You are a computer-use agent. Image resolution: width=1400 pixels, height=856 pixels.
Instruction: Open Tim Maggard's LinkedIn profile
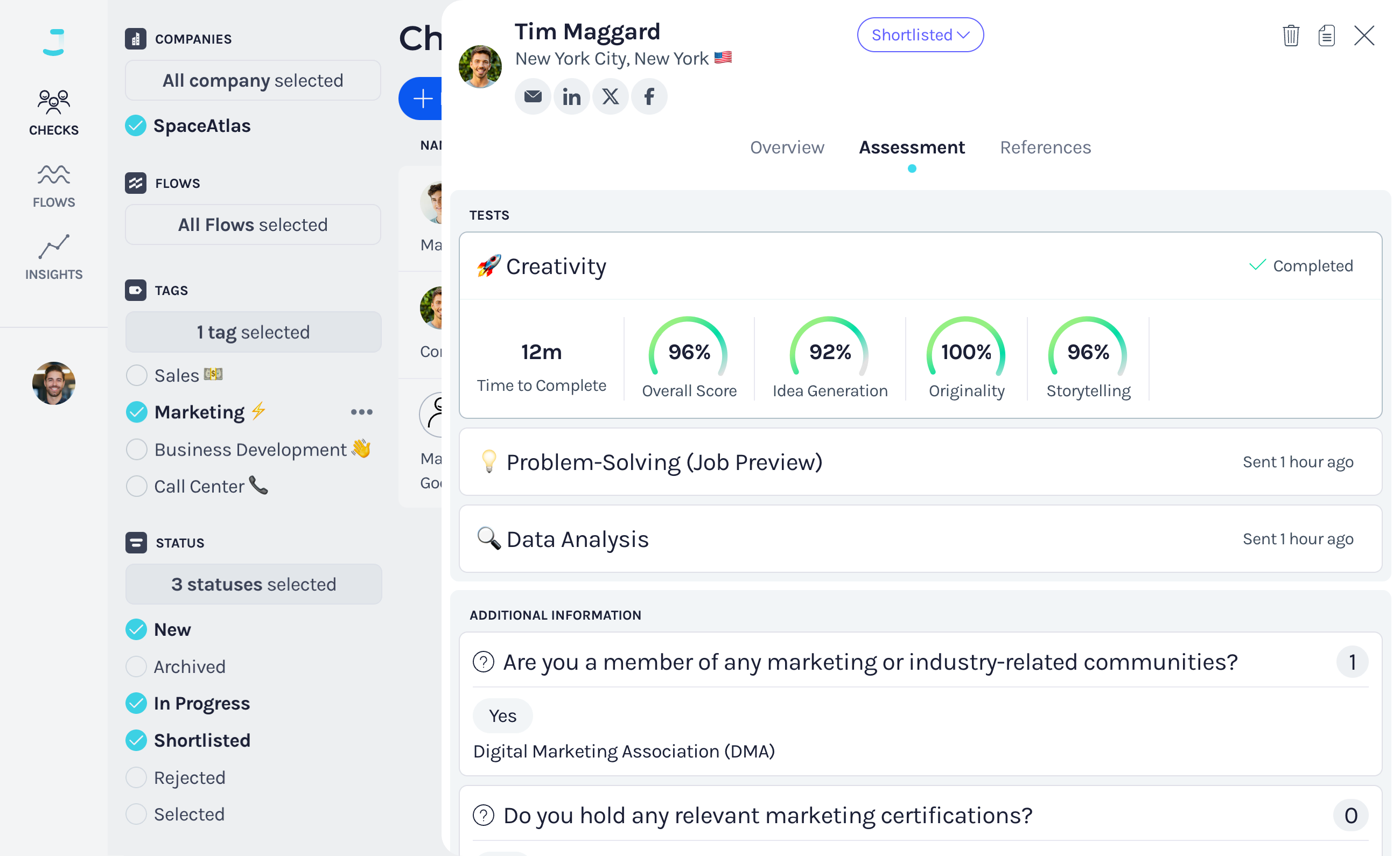pos(572,96)
